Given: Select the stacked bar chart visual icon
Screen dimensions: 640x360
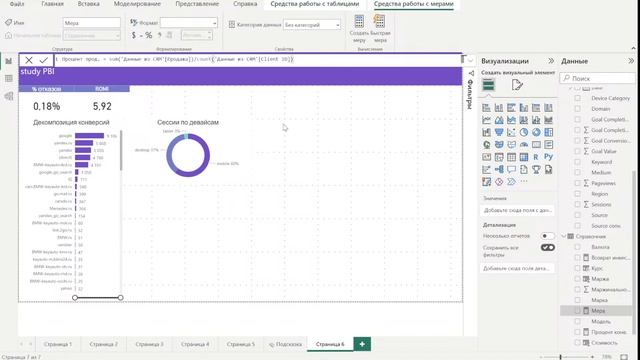Looking at the screenshot, I should tap(487, 108).
